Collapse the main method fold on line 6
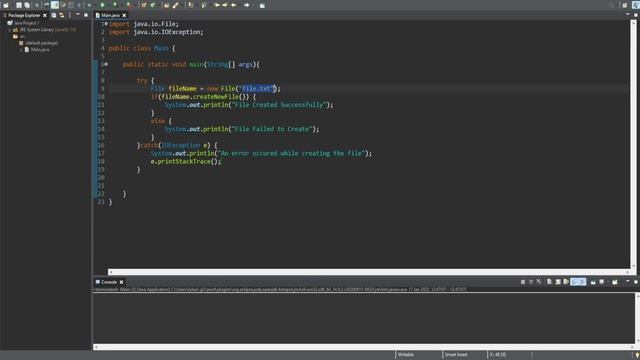The image size is (640, 360). pos(106,64)
